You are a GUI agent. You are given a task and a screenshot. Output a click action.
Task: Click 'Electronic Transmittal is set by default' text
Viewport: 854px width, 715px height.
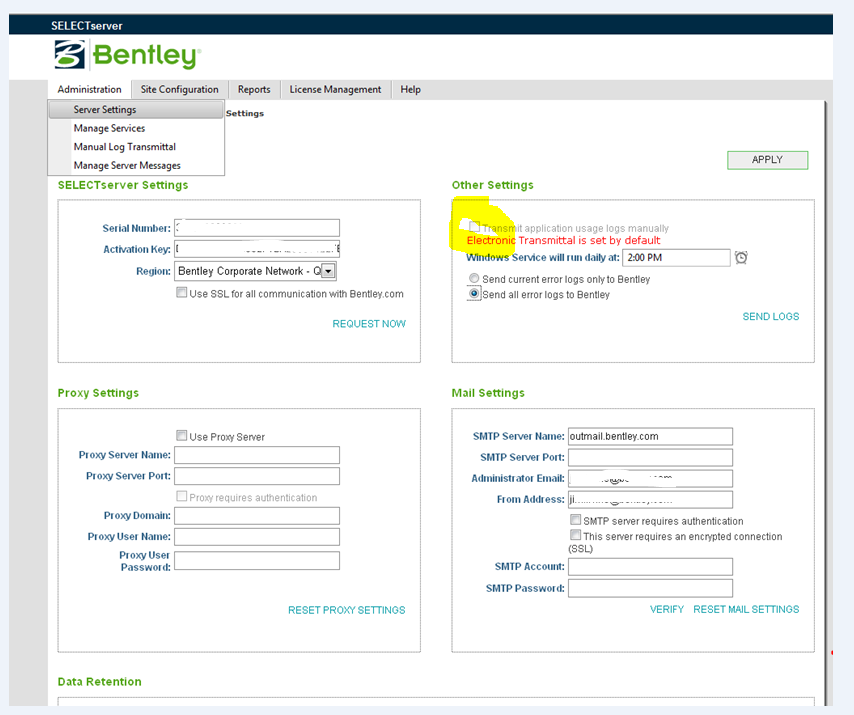pyautogui.click(x=563, y=240)
